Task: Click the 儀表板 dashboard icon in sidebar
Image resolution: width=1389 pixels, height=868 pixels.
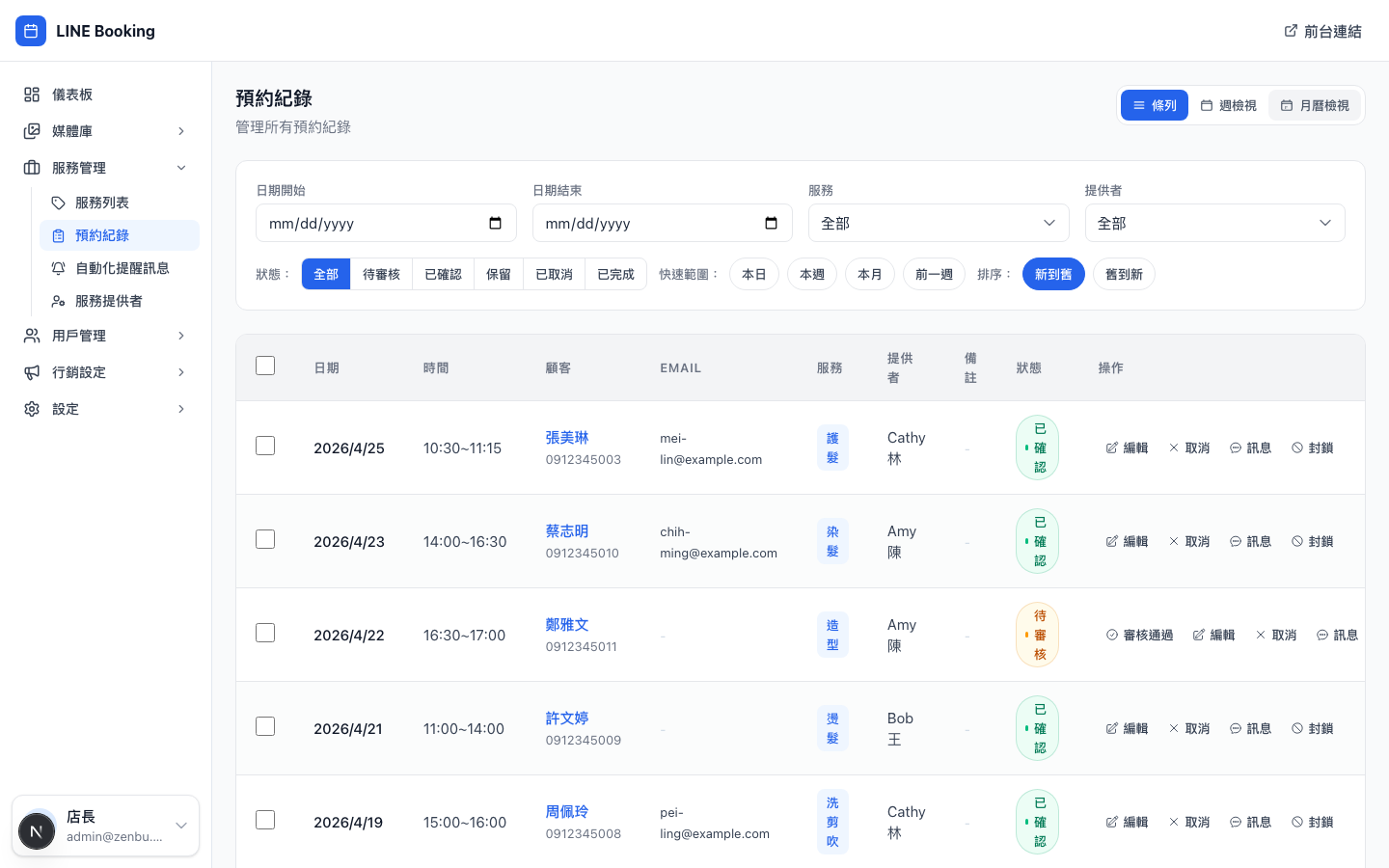Action: [32, 95]
